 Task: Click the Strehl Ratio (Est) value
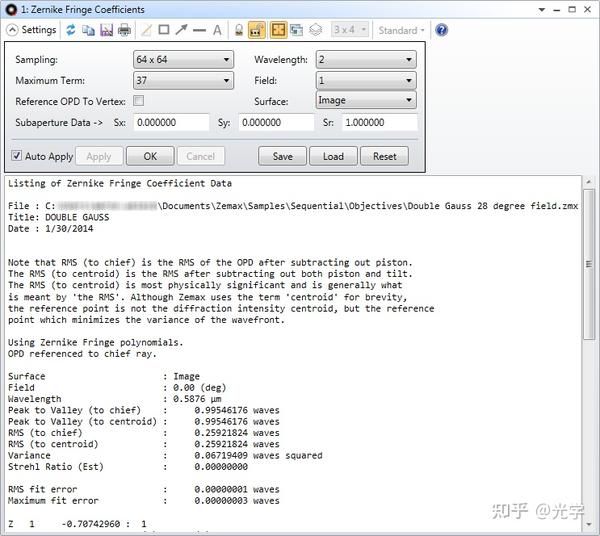[x=221, y=467]
